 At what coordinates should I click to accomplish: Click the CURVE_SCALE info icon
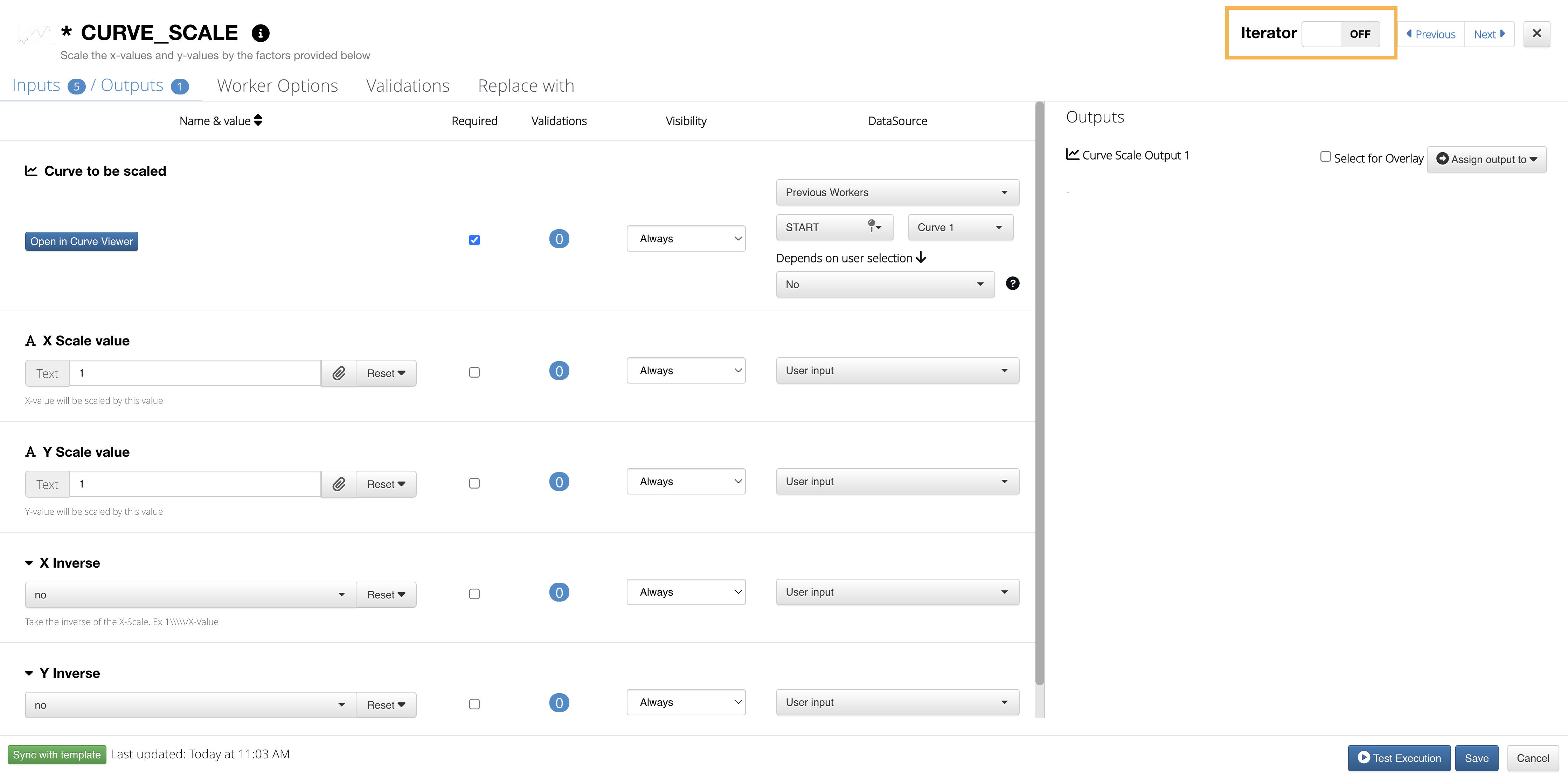click(x=261, y=33)
